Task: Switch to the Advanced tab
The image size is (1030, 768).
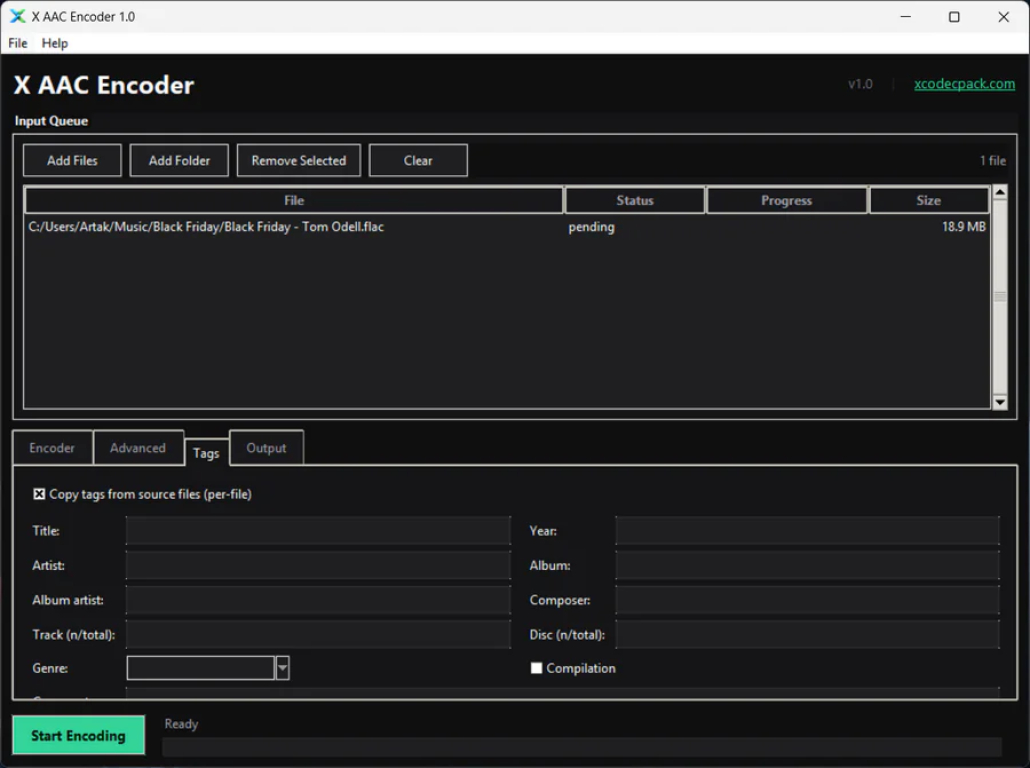Action: tap(138, 448)
